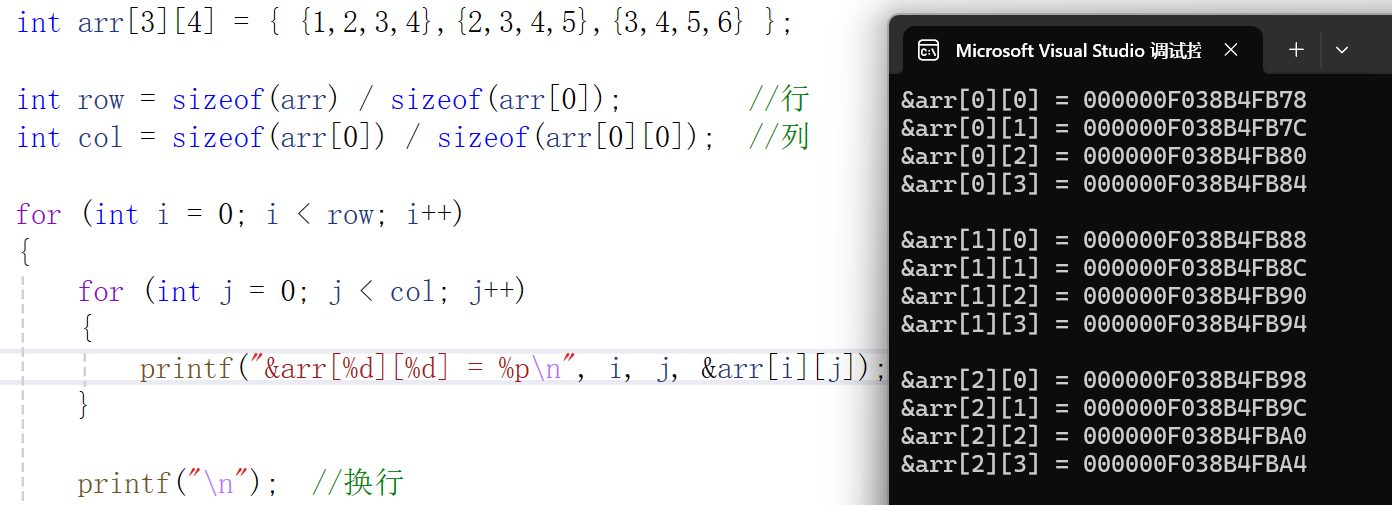
Task: Close the Microsoft Visual Studio console tab
Action: click(1231, 50)
